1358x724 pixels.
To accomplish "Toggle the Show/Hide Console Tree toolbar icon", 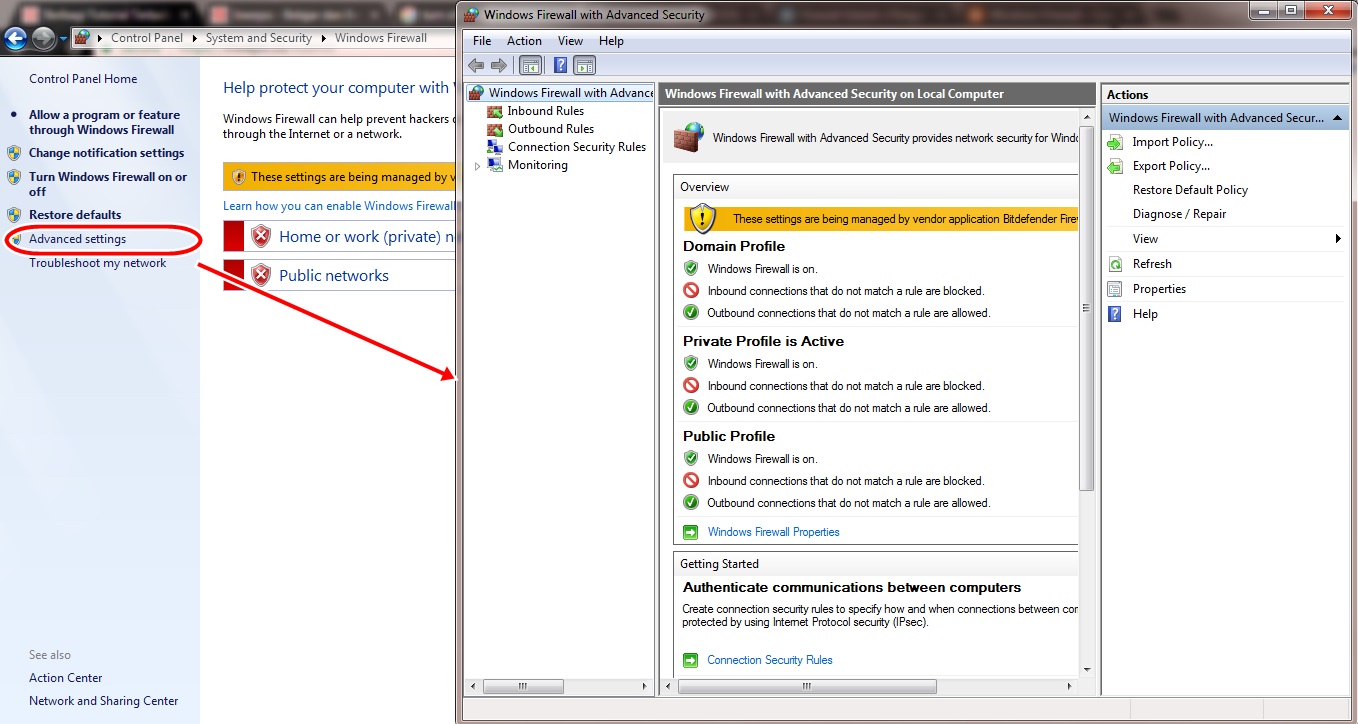I will pos(530,65).
